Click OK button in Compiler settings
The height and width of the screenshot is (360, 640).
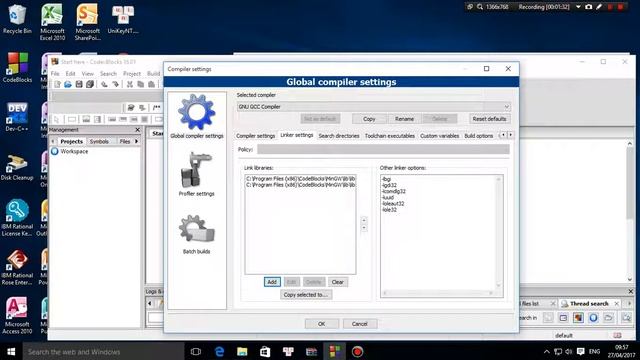coord(322,324)
